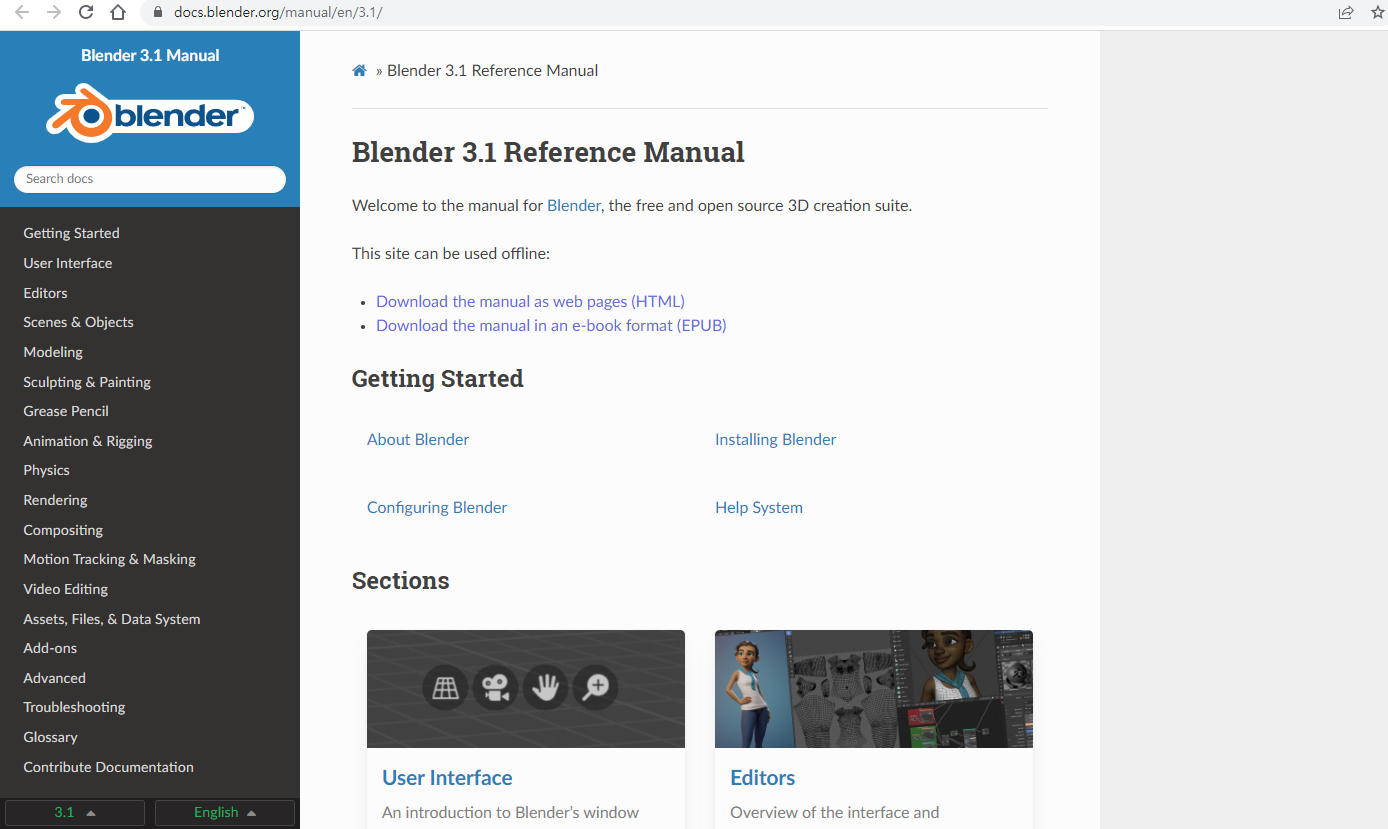
Task: Follow the Blender link in welcome text
Action: [574, 206]
